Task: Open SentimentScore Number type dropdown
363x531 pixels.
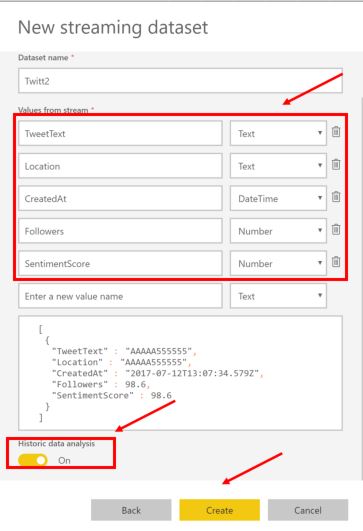Action: (x=278, y=263)
